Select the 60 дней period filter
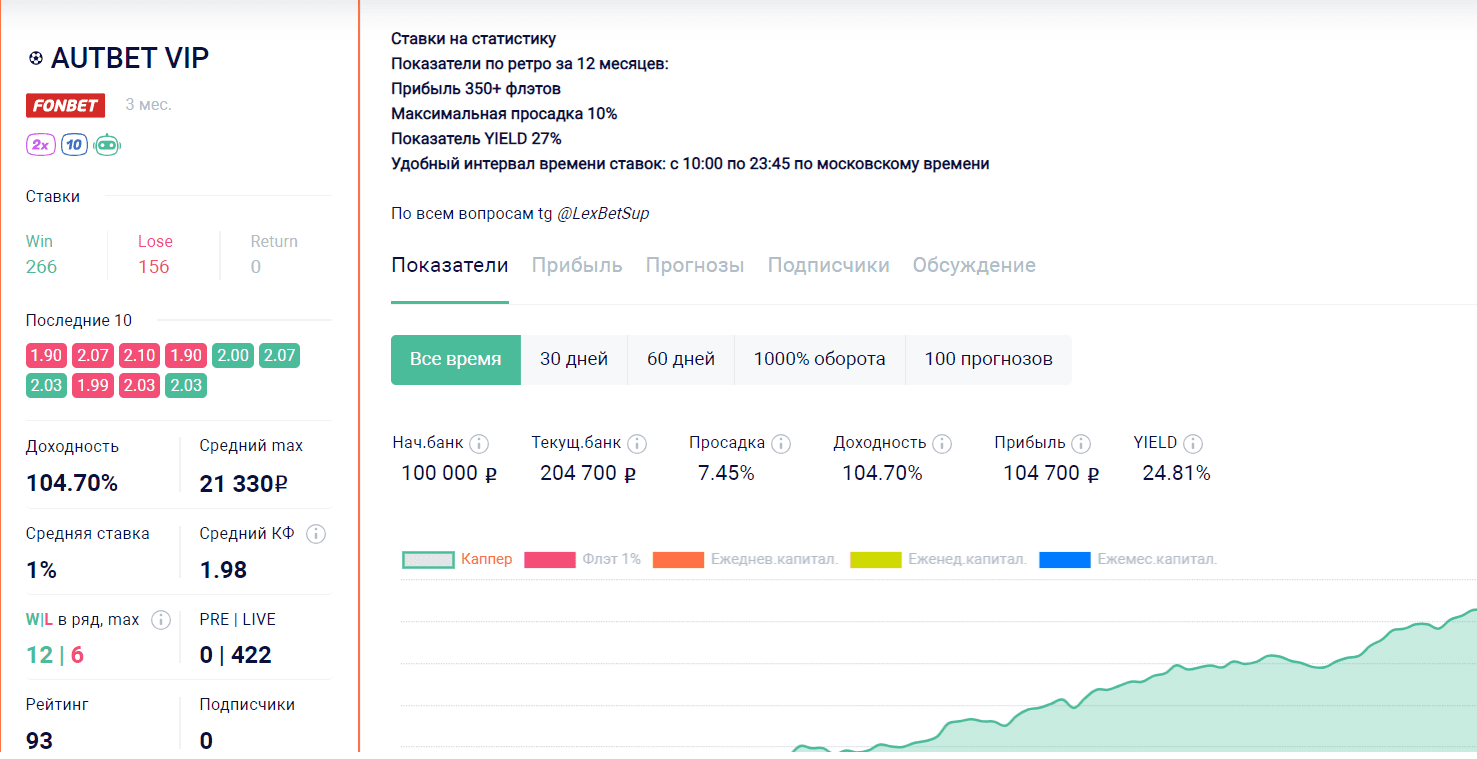 pyautogui.click(x=681, y=360)
